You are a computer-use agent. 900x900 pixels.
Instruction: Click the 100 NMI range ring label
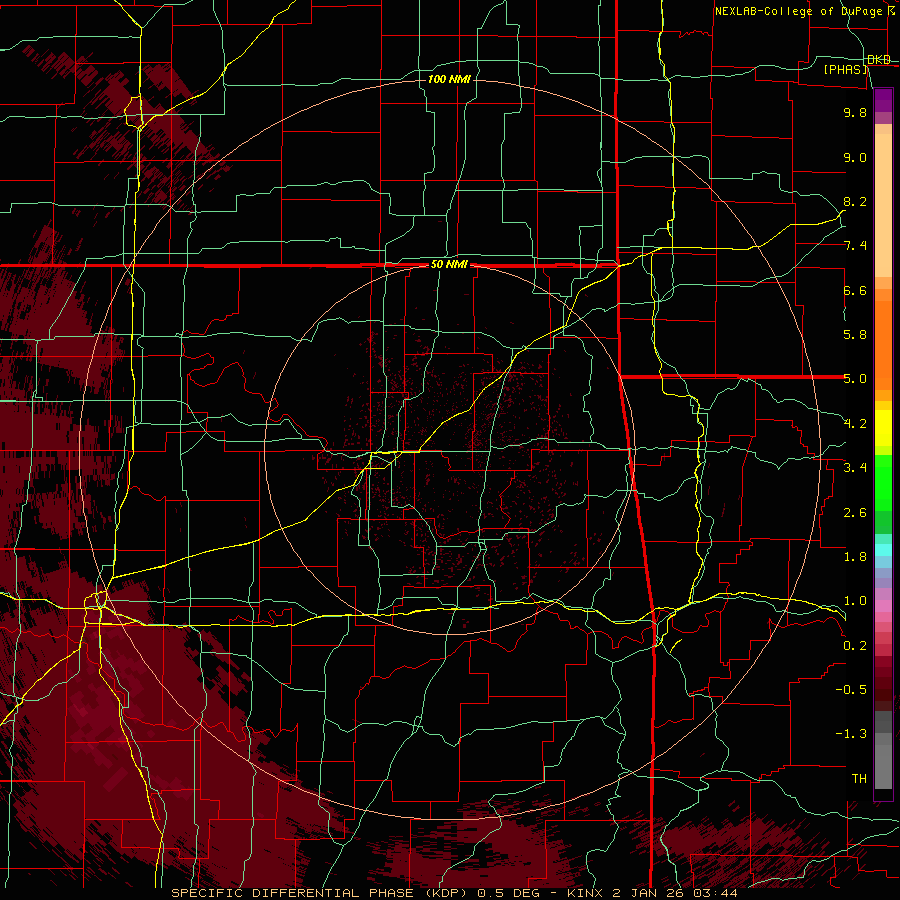(x=449, y=79)
